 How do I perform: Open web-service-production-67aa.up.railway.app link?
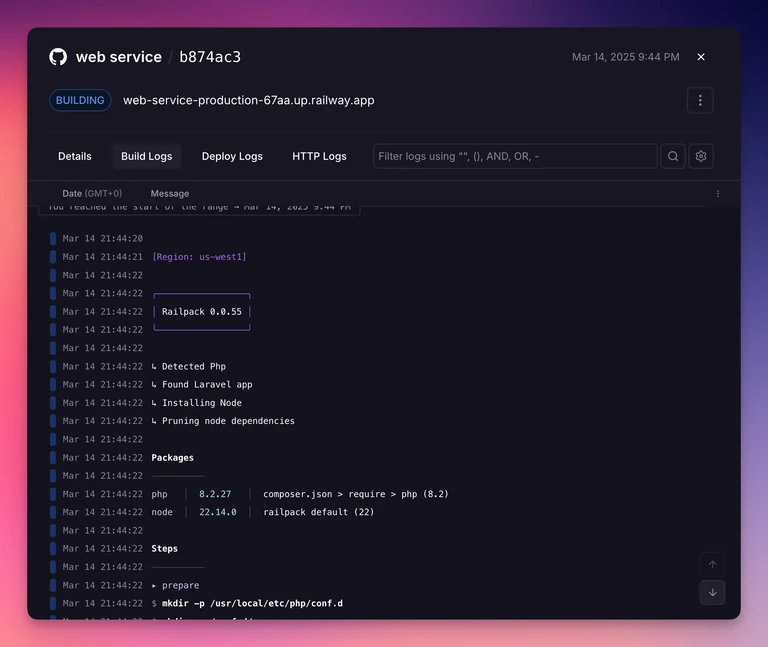(x=248, y=100)
